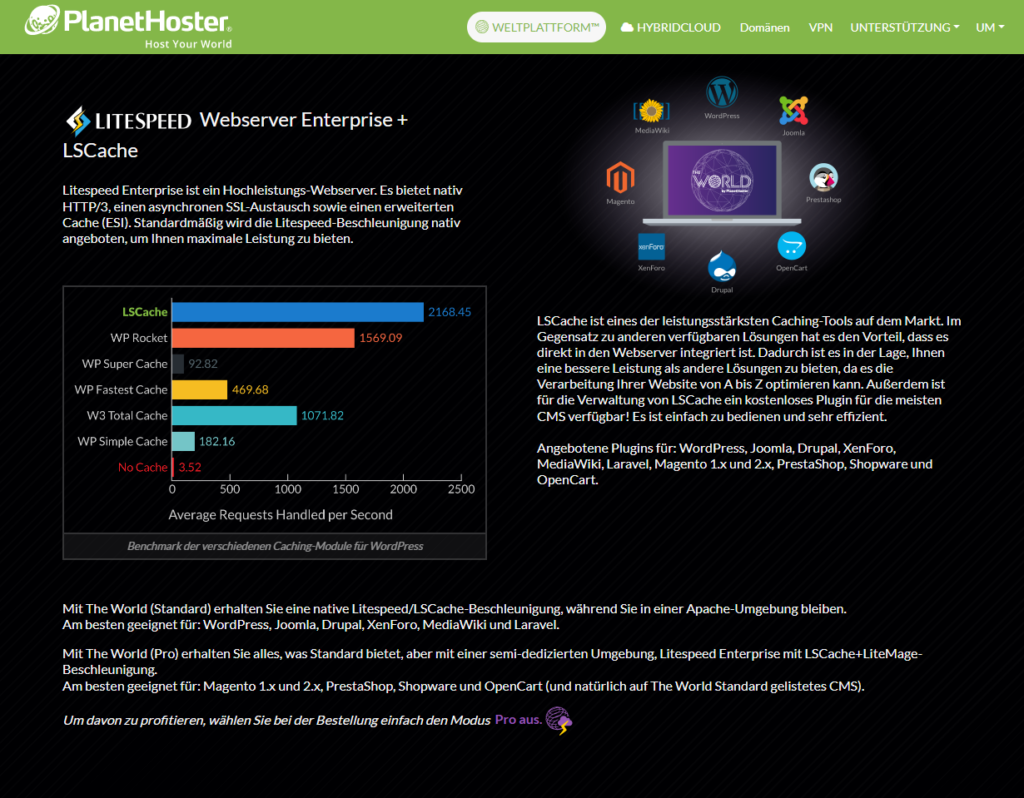Click the dark grey WP Super Cache bar

click(x=178, y=364)
